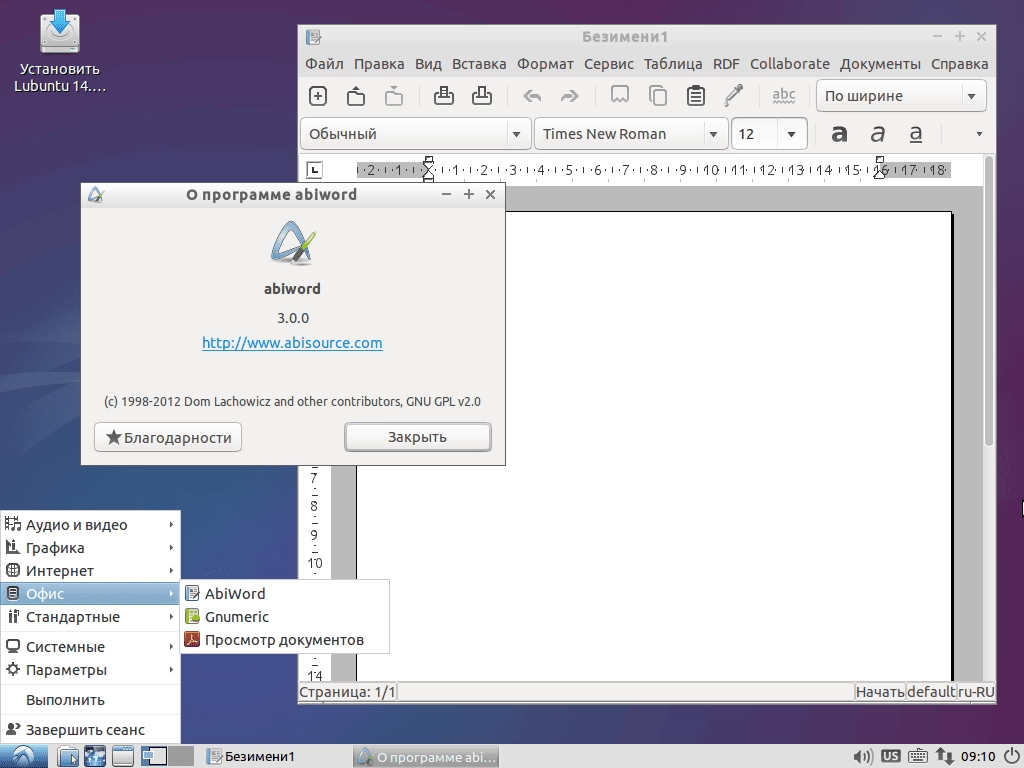1024x768 pixels.
Task: Toggle italic text formatting
Action: [878, 134]
